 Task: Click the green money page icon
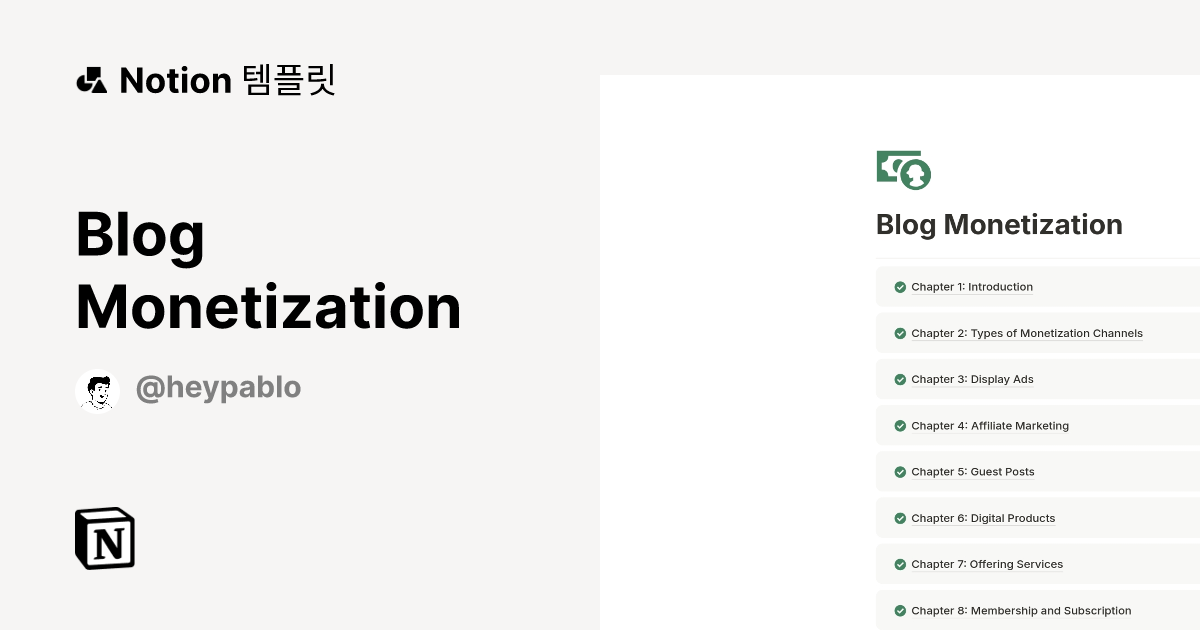point(903,169)
